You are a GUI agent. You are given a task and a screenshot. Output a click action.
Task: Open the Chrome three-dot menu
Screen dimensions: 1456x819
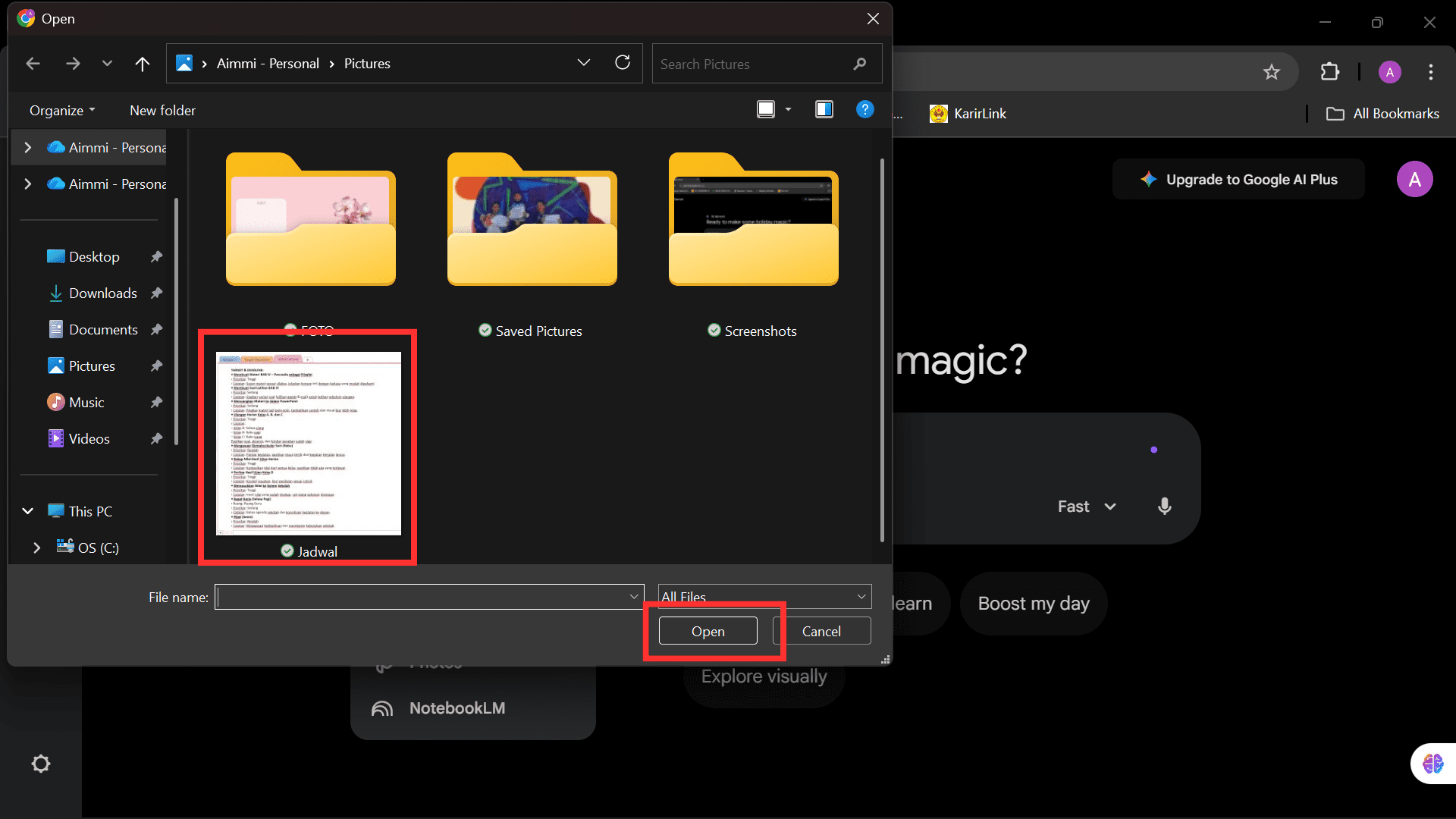click(x=1431, y=72)
